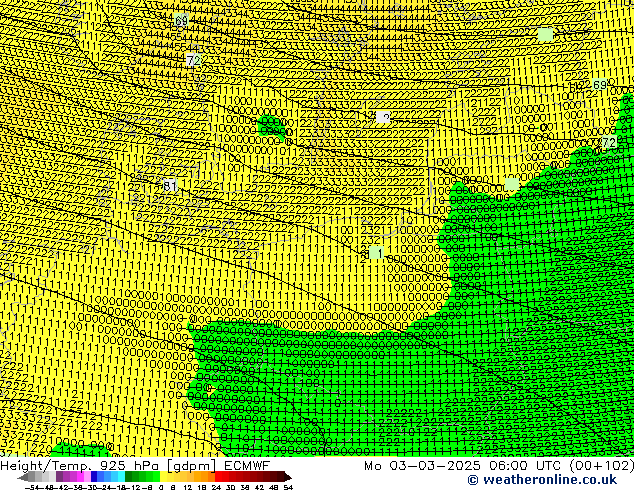Click the 72 contour label near top left

tap(193, 61)
